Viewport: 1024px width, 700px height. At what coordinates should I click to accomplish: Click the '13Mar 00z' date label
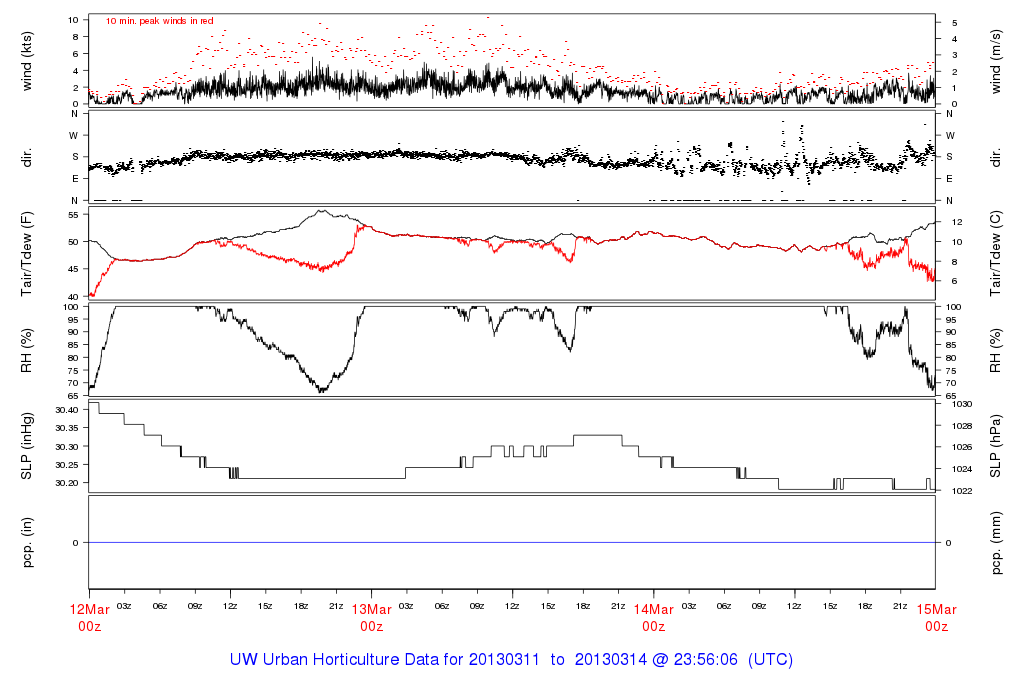pyautogui.click(x=372, y=618)
